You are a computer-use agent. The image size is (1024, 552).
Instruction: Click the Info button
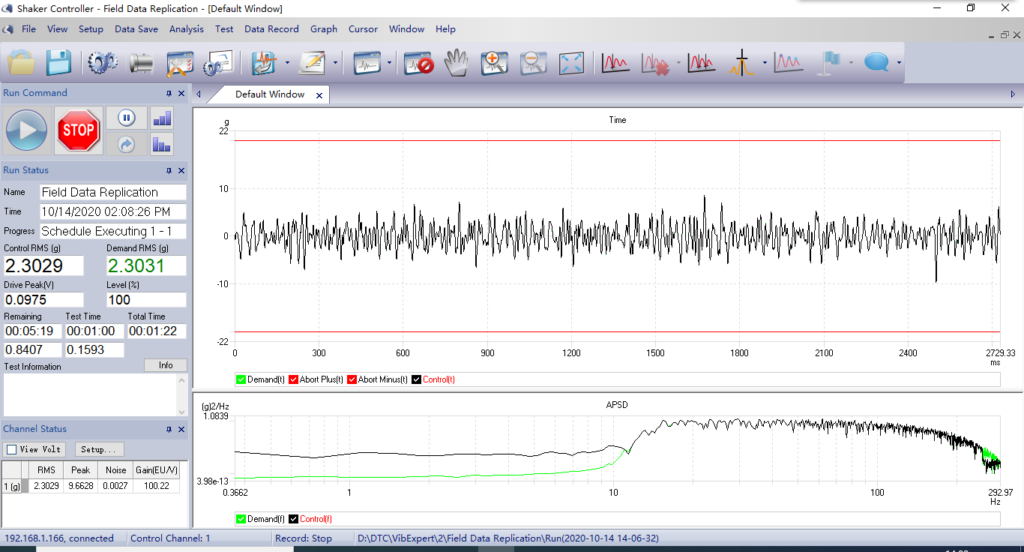click(166, 365)
